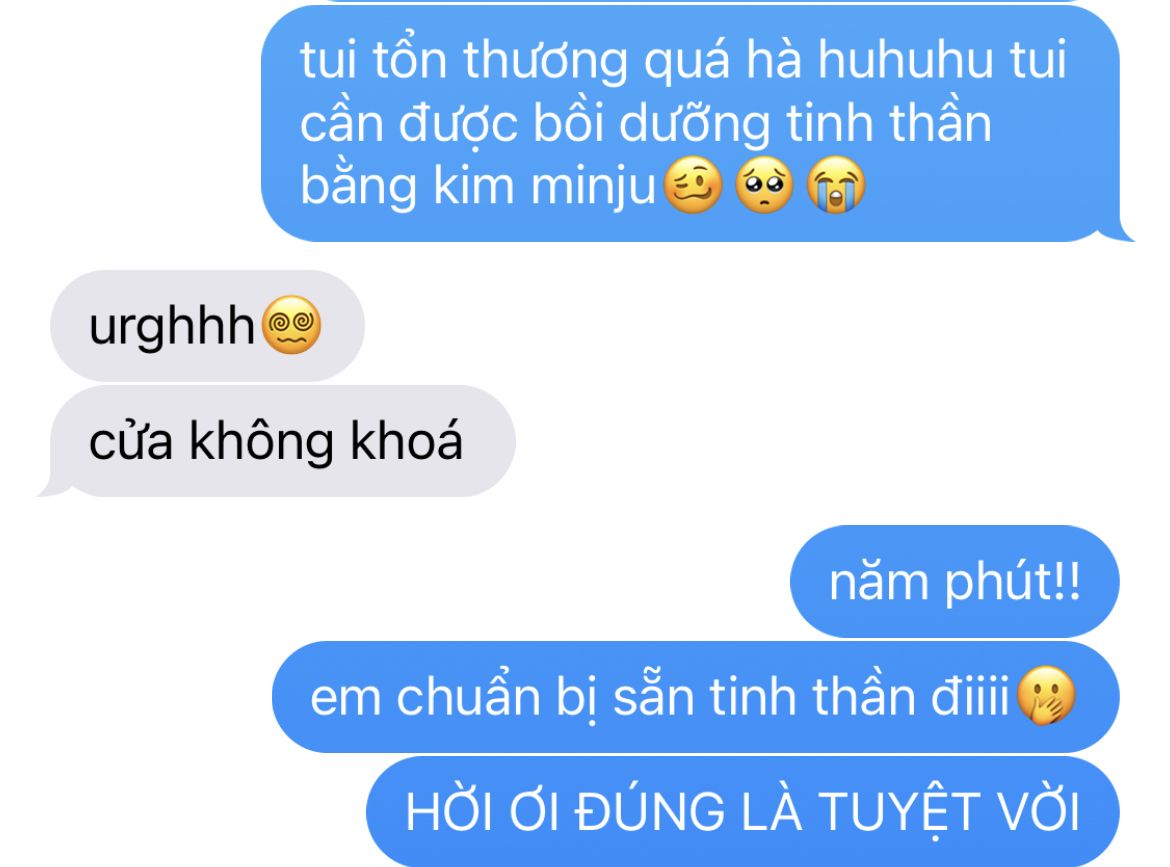Click the dizzy spiral-eyes emoji
1170x867 pixels.
coord(292,325)
